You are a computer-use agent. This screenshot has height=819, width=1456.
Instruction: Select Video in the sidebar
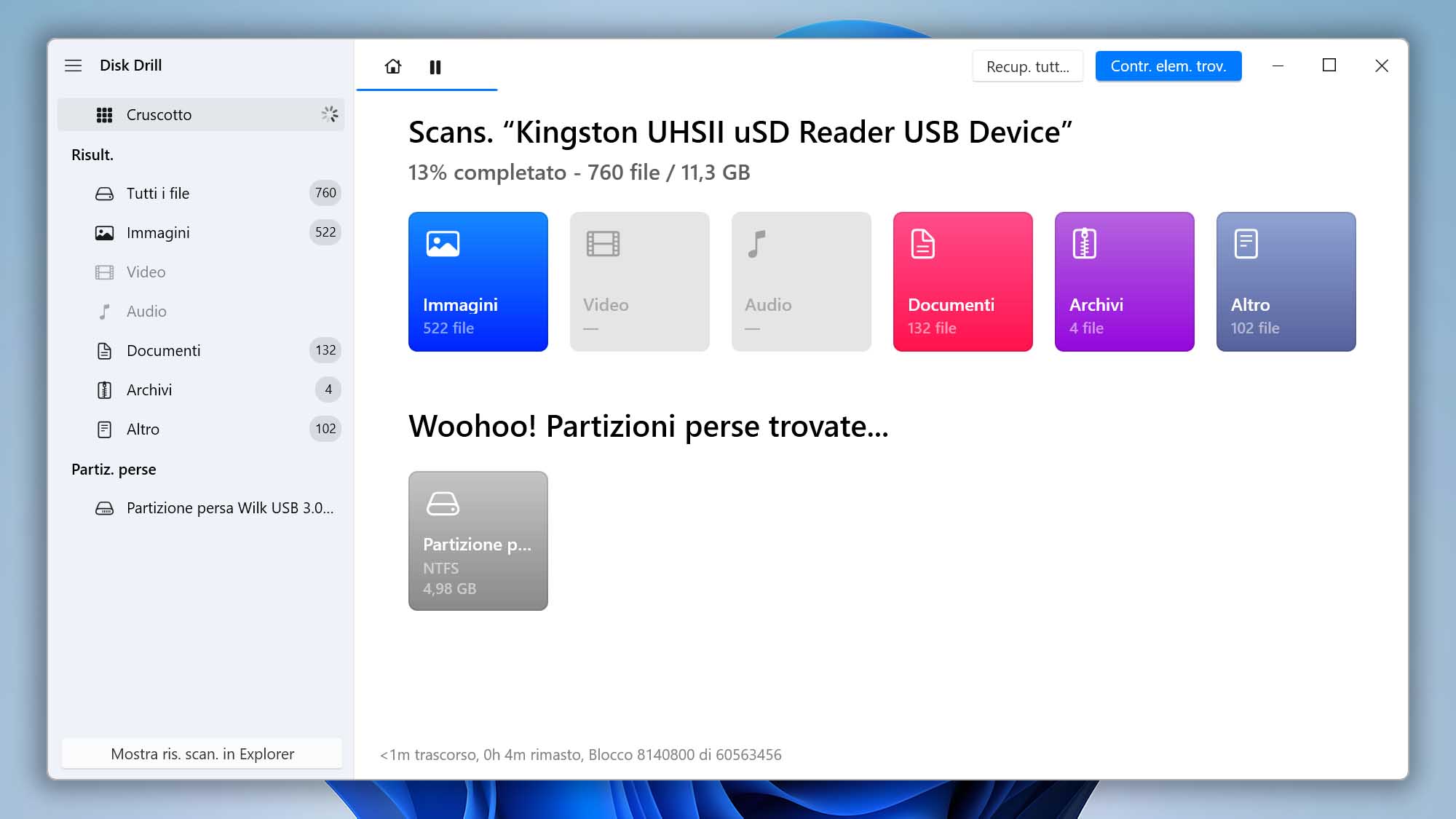(201, 272)
